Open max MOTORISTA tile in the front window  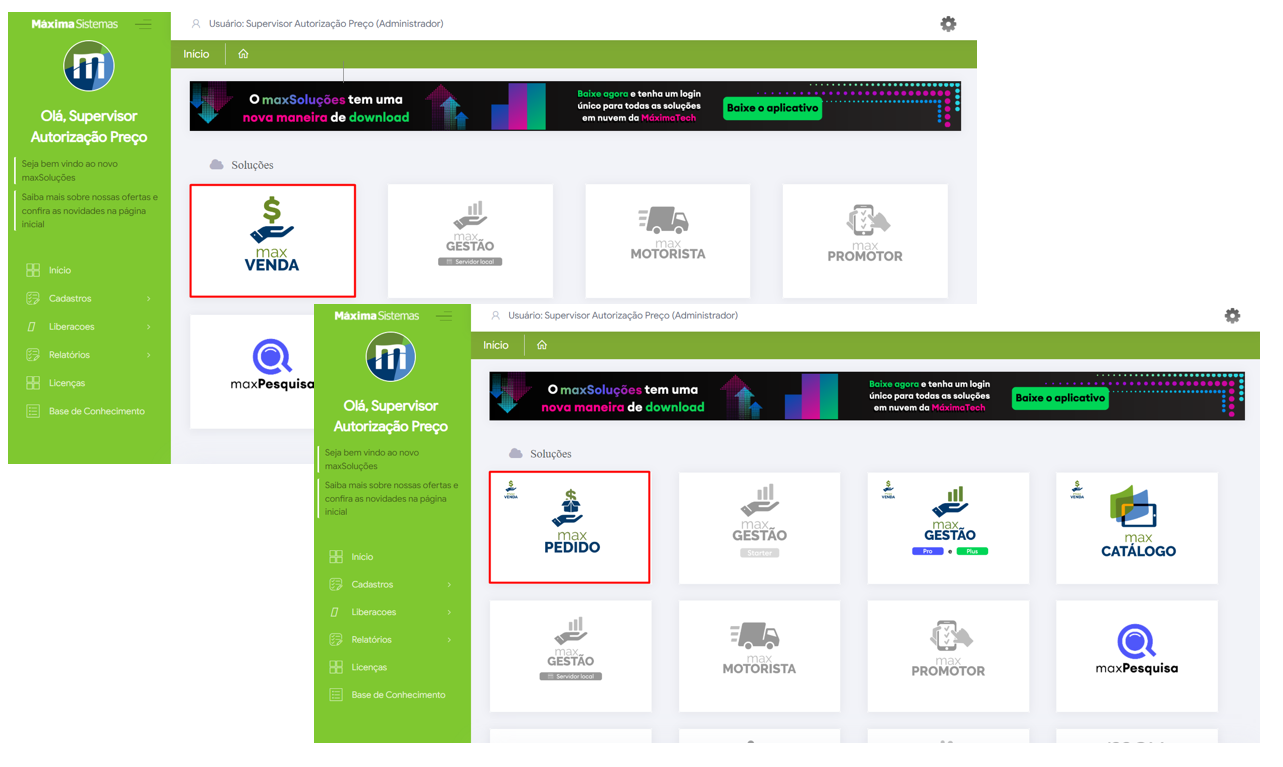759,656
